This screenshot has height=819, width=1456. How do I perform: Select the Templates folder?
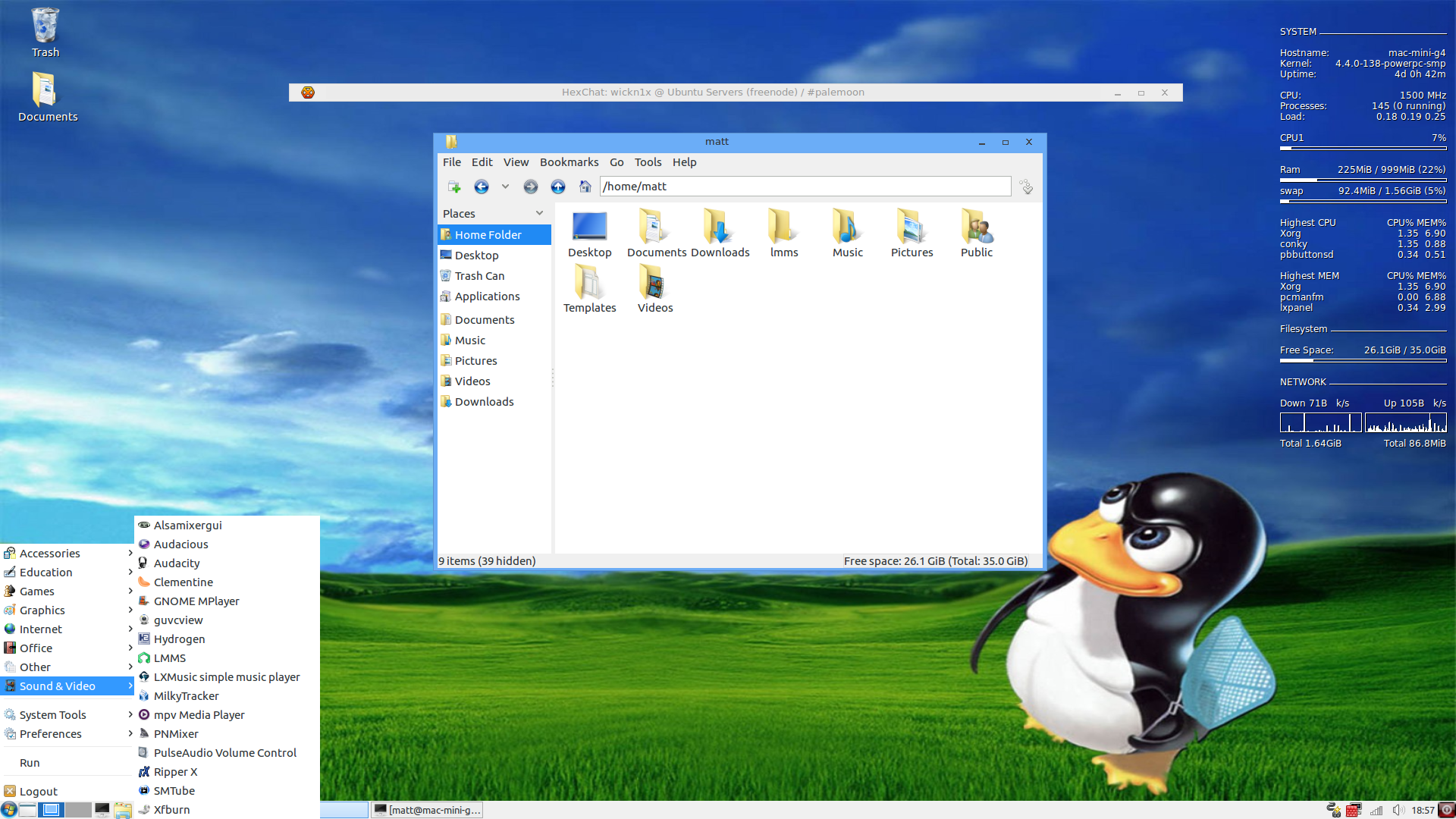pyautogui.click(x=590, y=290)
